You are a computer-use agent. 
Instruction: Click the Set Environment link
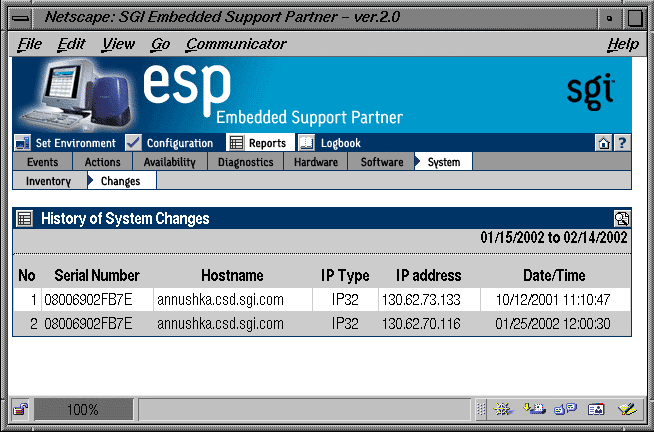[x=75, y=143]
